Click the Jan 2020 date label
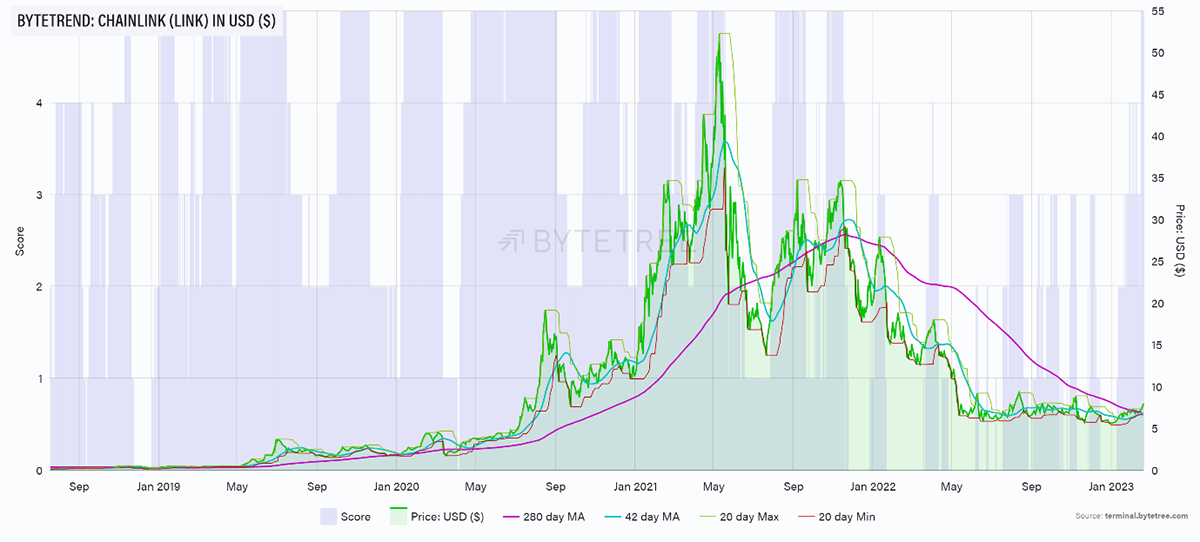The image size is (1200, 542). (397, 487)
